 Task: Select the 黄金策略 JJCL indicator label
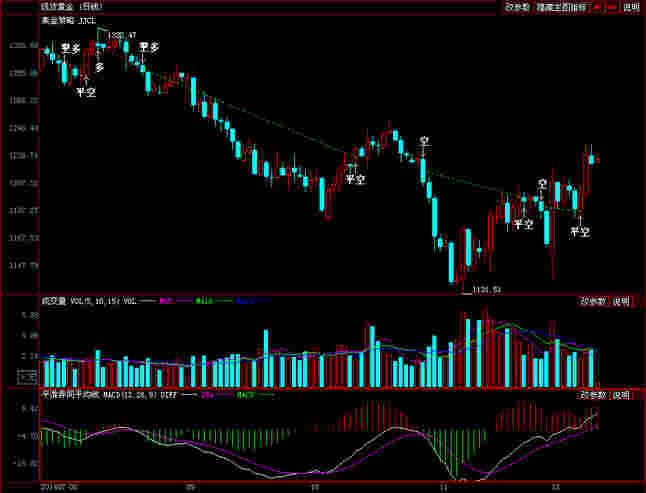pyautogui.click(x=68, y=20)
